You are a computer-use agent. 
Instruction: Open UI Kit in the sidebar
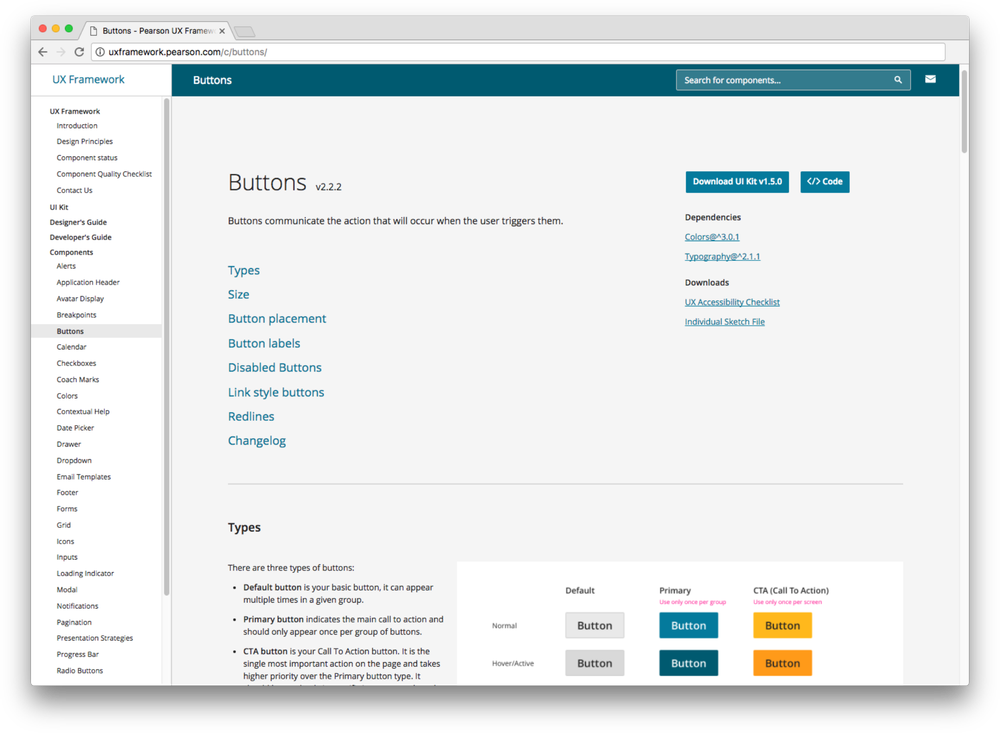click(x=59, y=207)
